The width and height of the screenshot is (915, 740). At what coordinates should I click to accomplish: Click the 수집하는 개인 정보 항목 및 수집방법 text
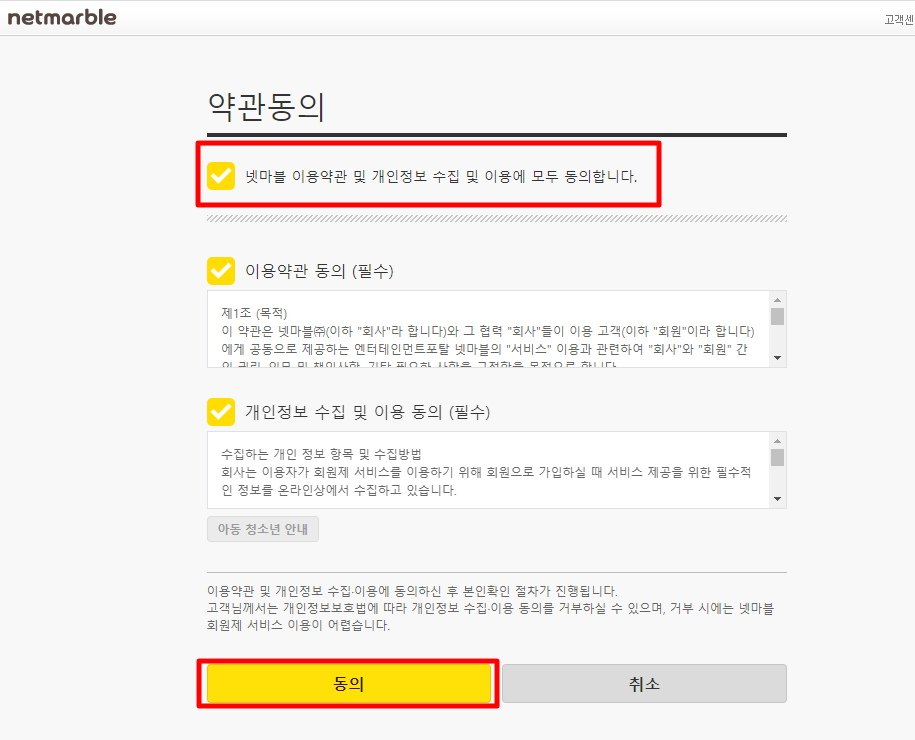point(322,454)
